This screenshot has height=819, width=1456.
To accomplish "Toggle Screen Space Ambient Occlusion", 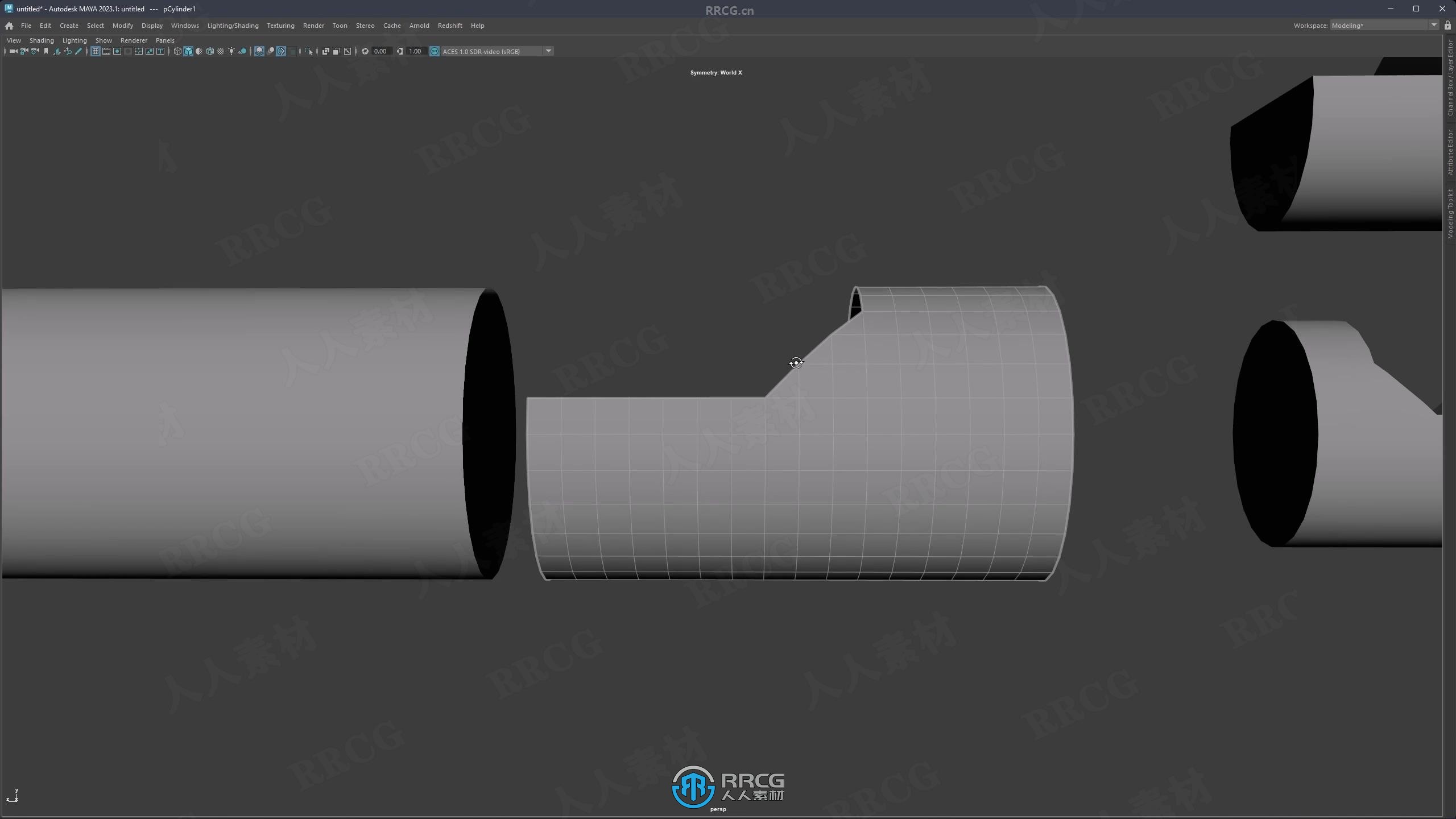I will coord(259,51).
